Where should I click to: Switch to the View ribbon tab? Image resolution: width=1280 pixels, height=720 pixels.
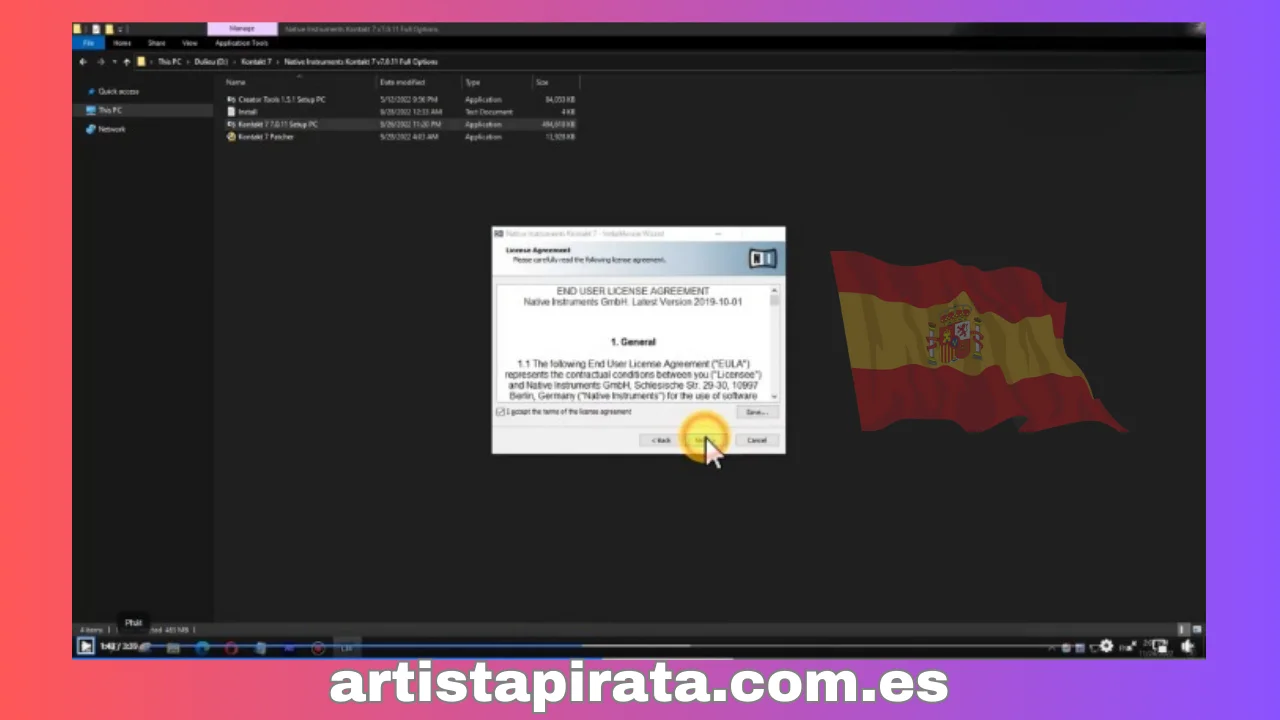click(189, 43)
